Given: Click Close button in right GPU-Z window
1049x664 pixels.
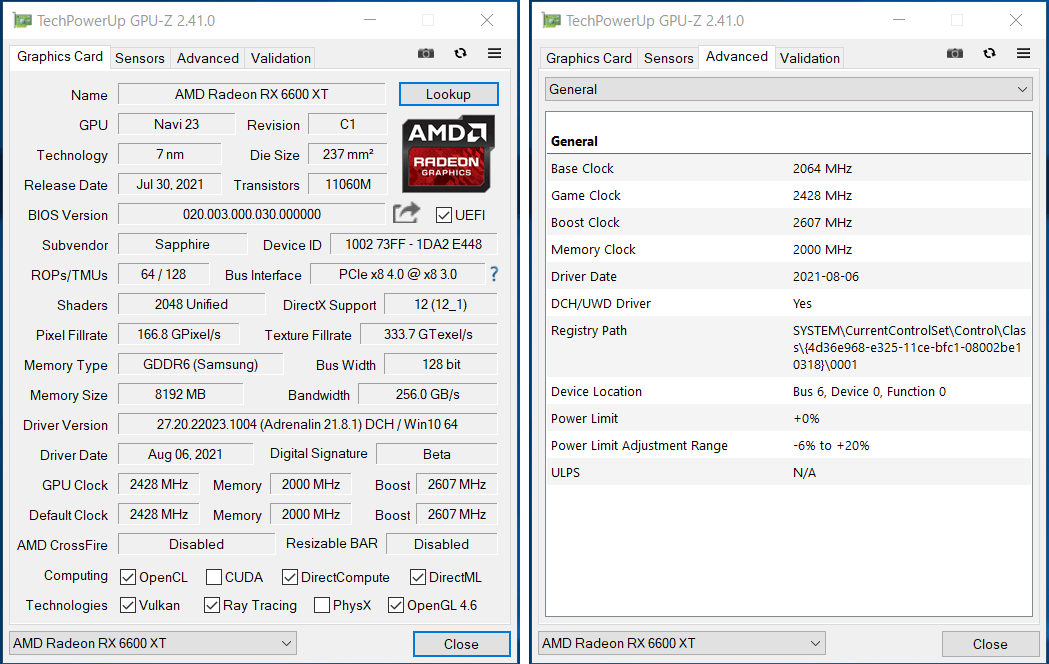Looking at the screenshot, I should point(990,644).
